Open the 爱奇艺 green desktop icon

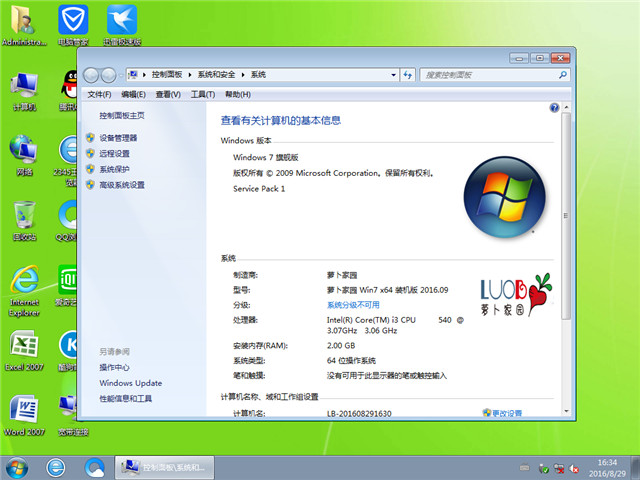pyautogui.click(x=67, y=286)
